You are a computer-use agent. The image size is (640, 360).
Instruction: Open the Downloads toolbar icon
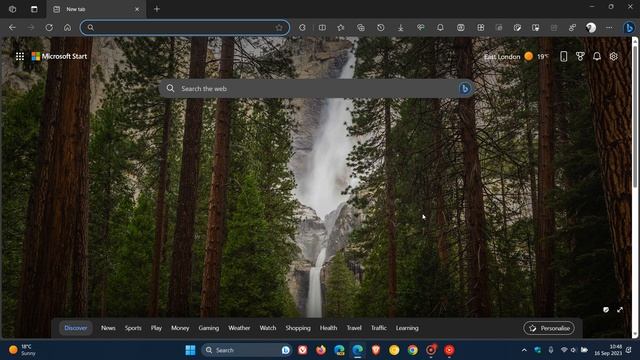point(401,28)
